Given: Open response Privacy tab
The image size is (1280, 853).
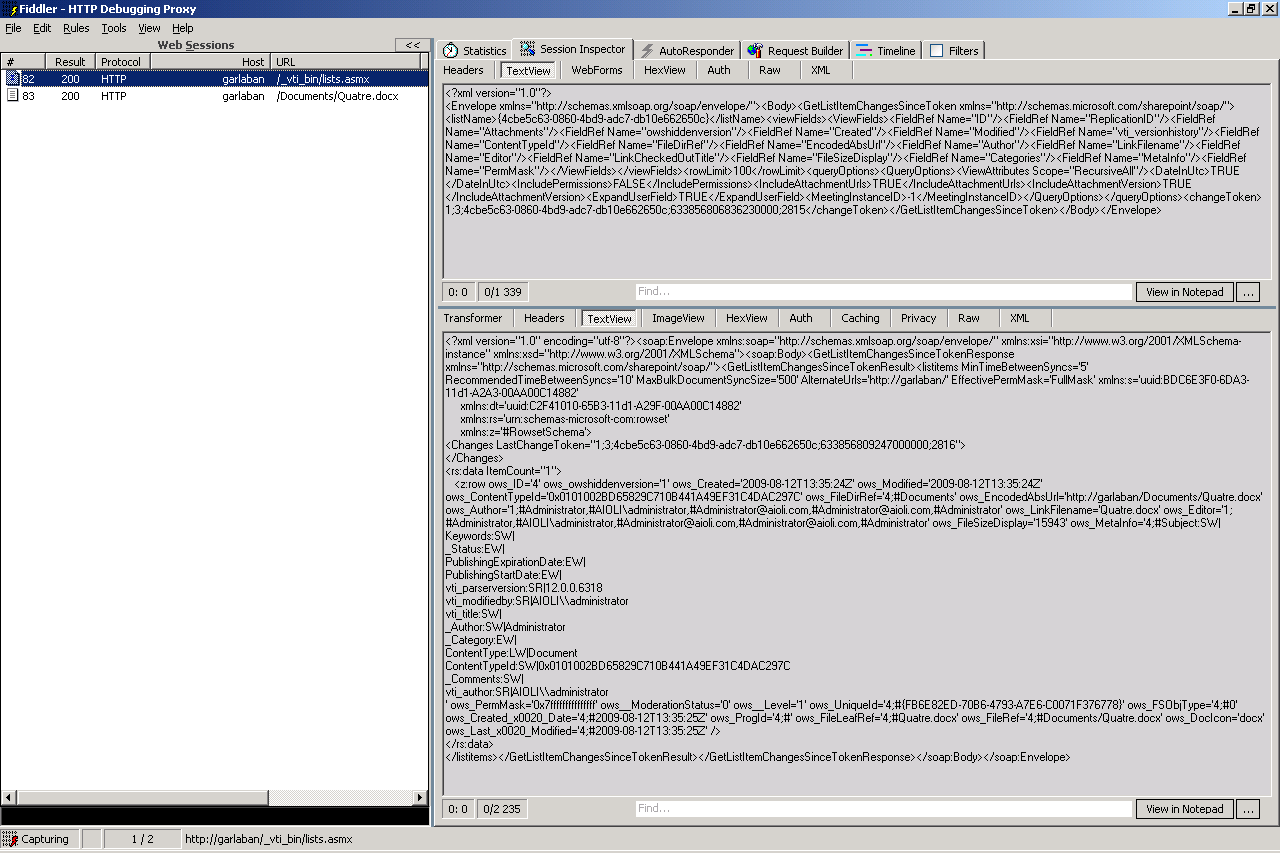Looking at the screenshot, I should pyautogui.click(x=918, y=318).
